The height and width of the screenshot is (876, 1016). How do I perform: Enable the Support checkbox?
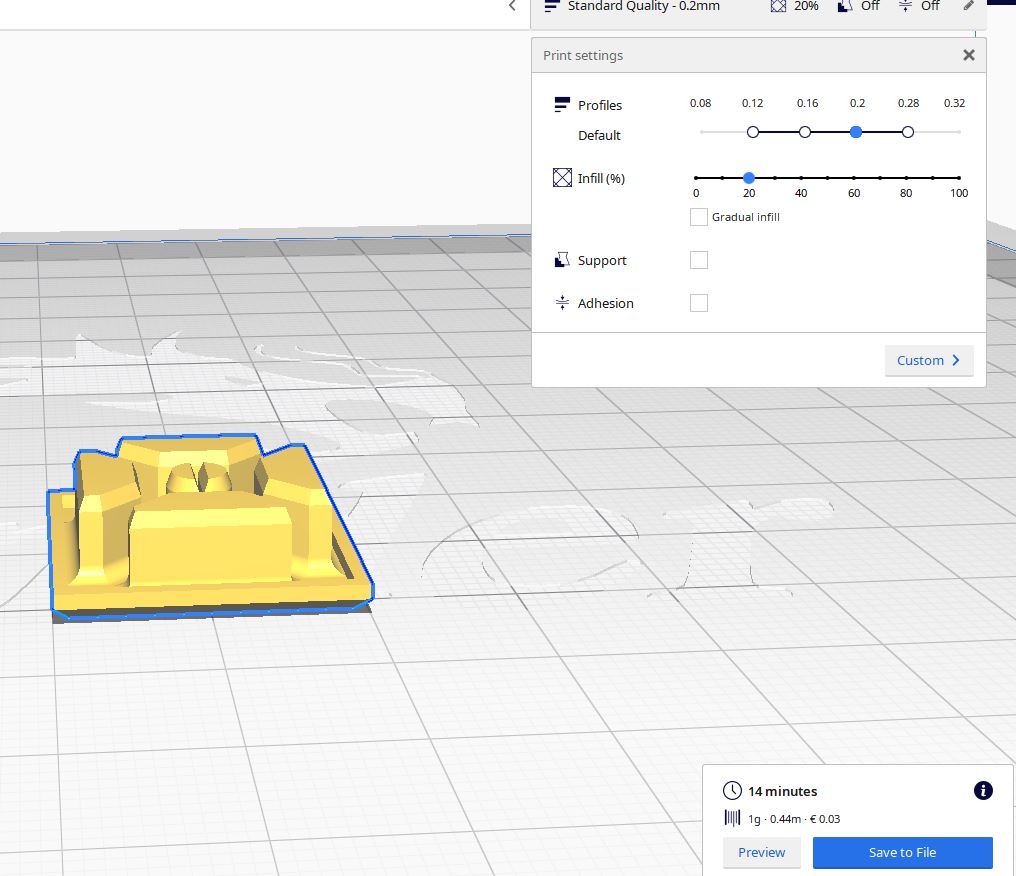[x=698, y=260]
